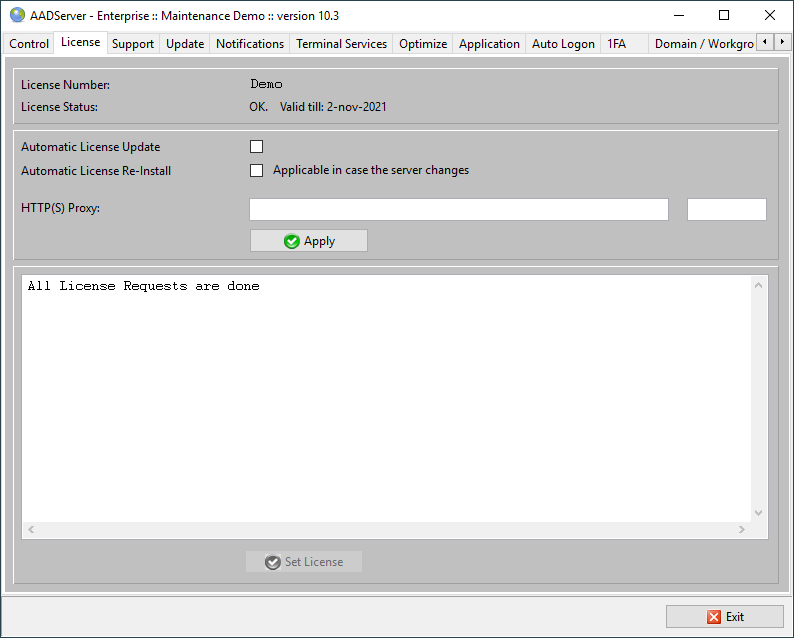Select the 1FA tab
The width and height of the screenshot is (794, 638).
pos(617,44)
